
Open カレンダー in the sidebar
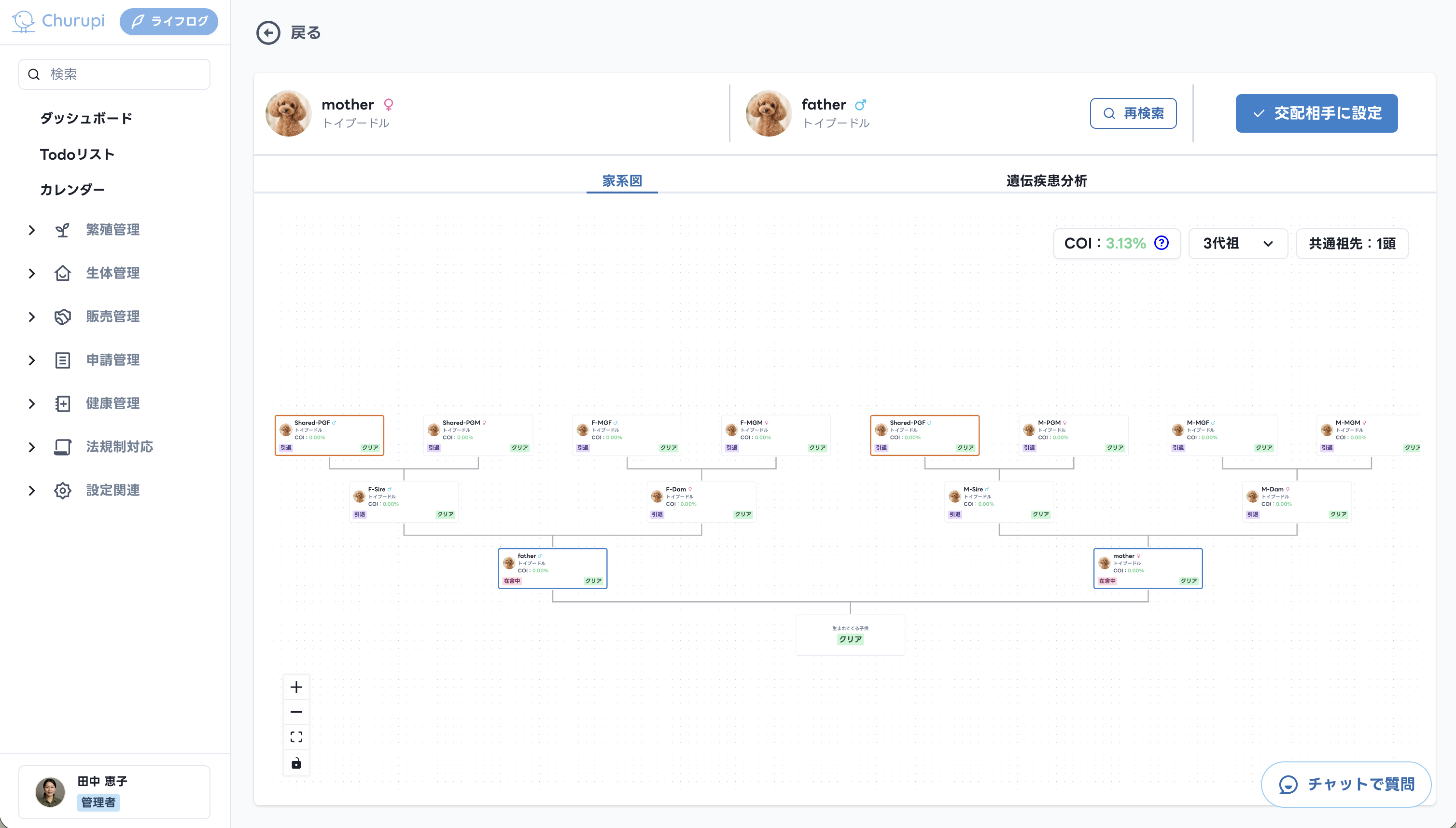pyautogui.click(x=72, y=189)
